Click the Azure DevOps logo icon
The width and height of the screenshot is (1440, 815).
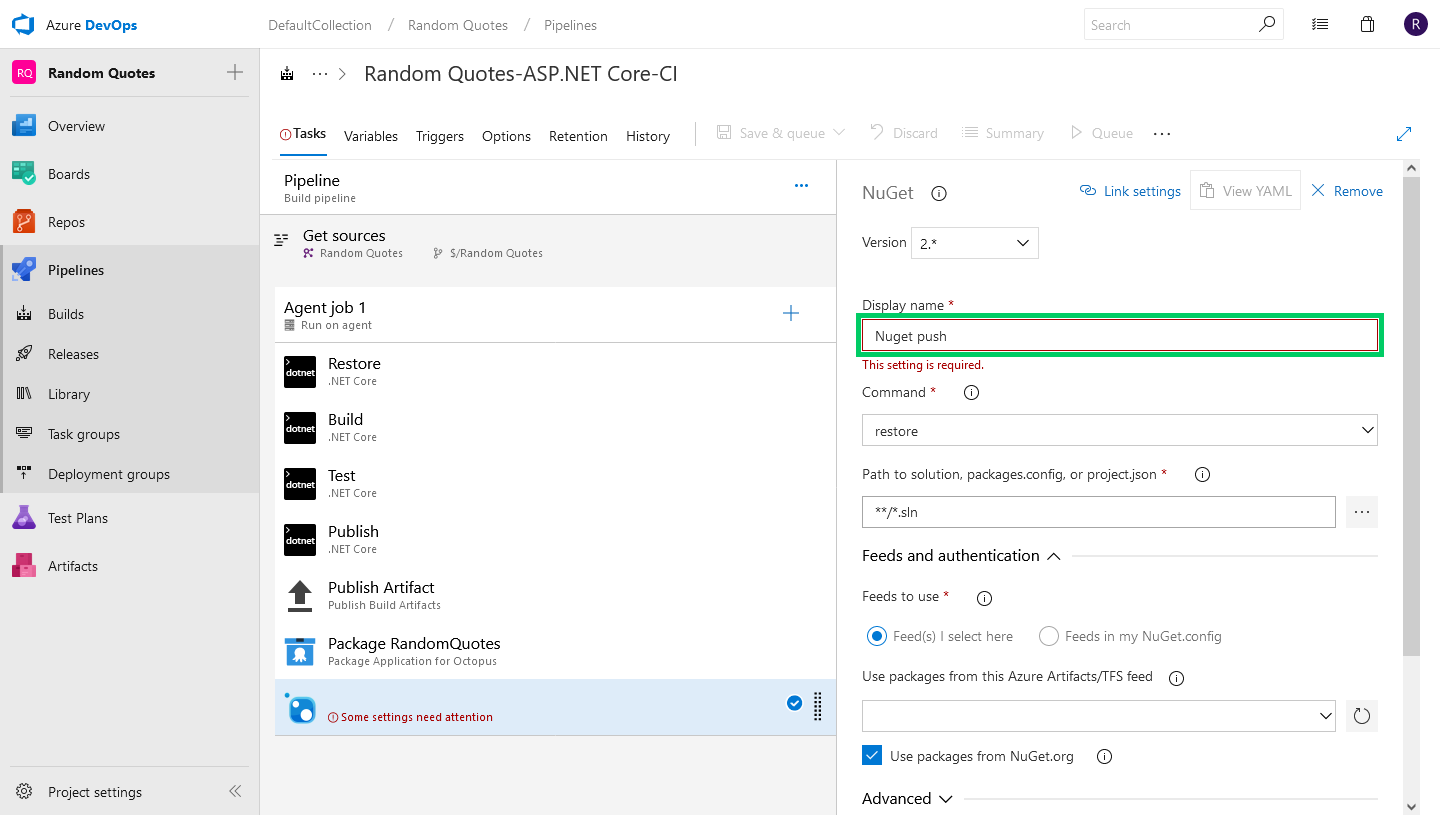[24, 25]
